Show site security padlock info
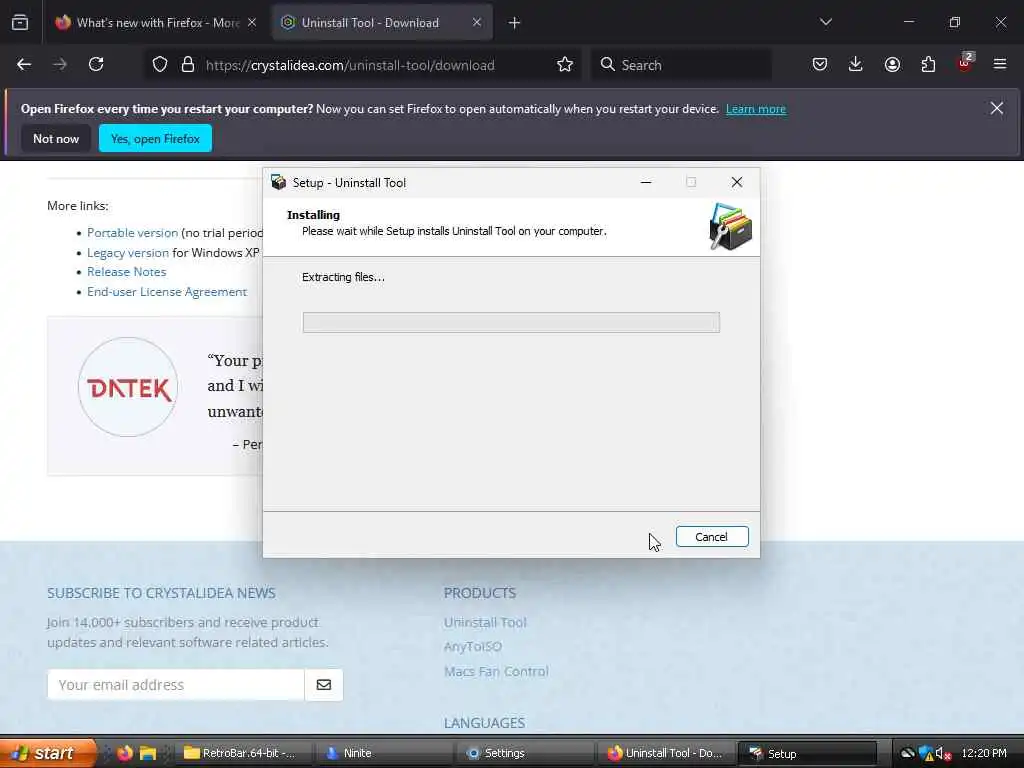 (x=188, y=65)
